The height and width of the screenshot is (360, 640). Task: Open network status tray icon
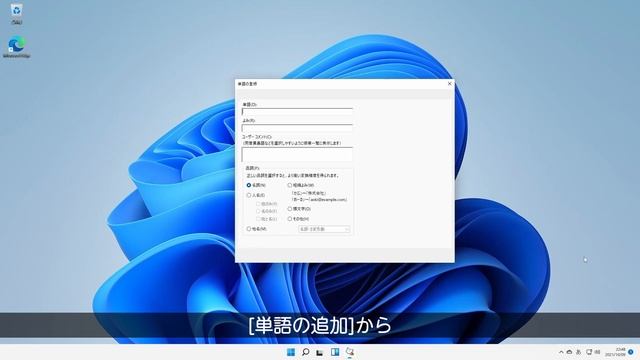click(x=589, y=352)
